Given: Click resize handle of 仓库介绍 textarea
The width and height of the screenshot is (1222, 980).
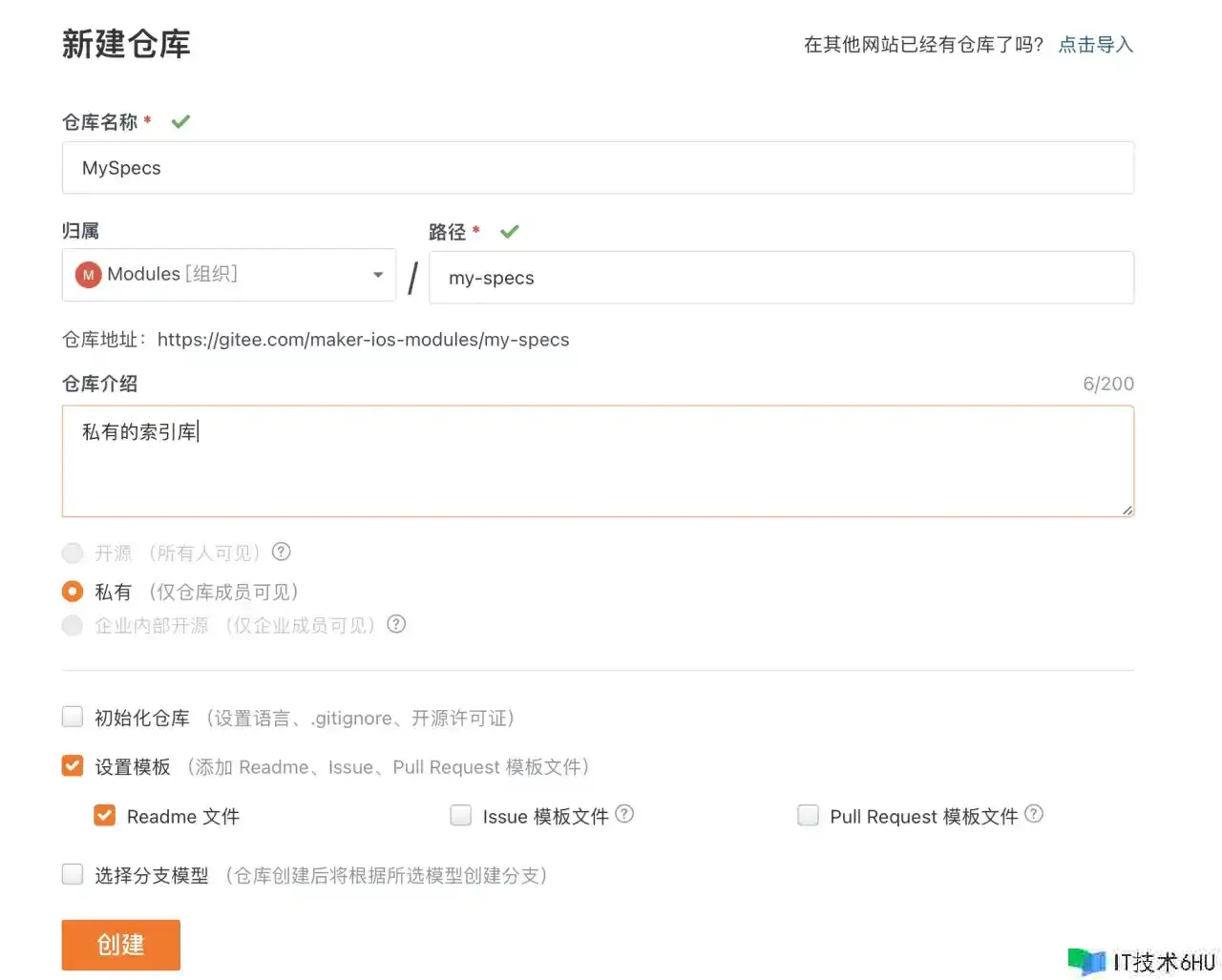Looking at the screenshot, I should coord(1127,510).
